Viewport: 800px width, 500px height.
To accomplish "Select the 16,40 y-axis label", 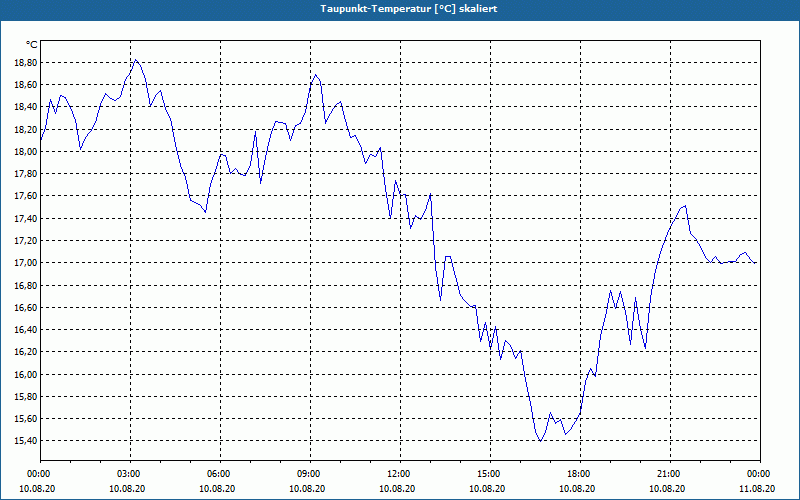I will pyautogui.click(x=25, y=330).
